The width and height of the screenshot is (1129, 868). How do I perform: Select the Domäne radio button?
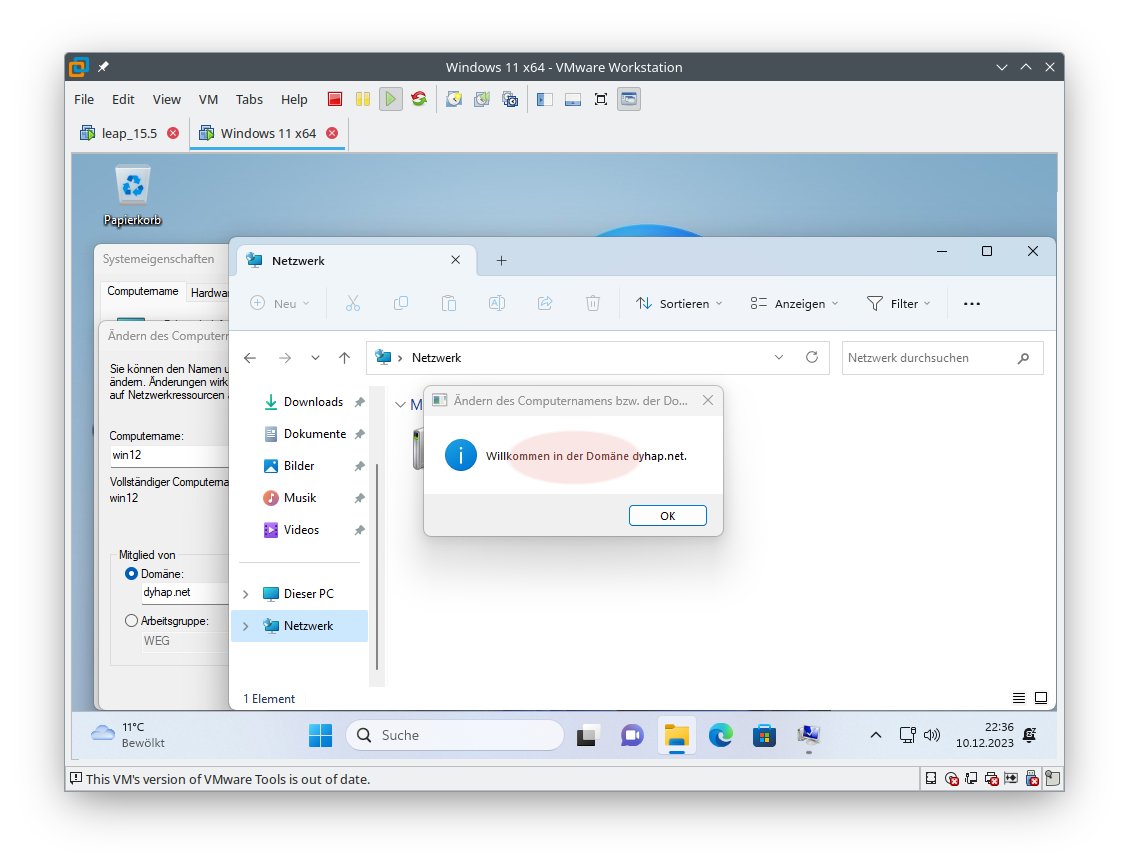tap(132, 574)
